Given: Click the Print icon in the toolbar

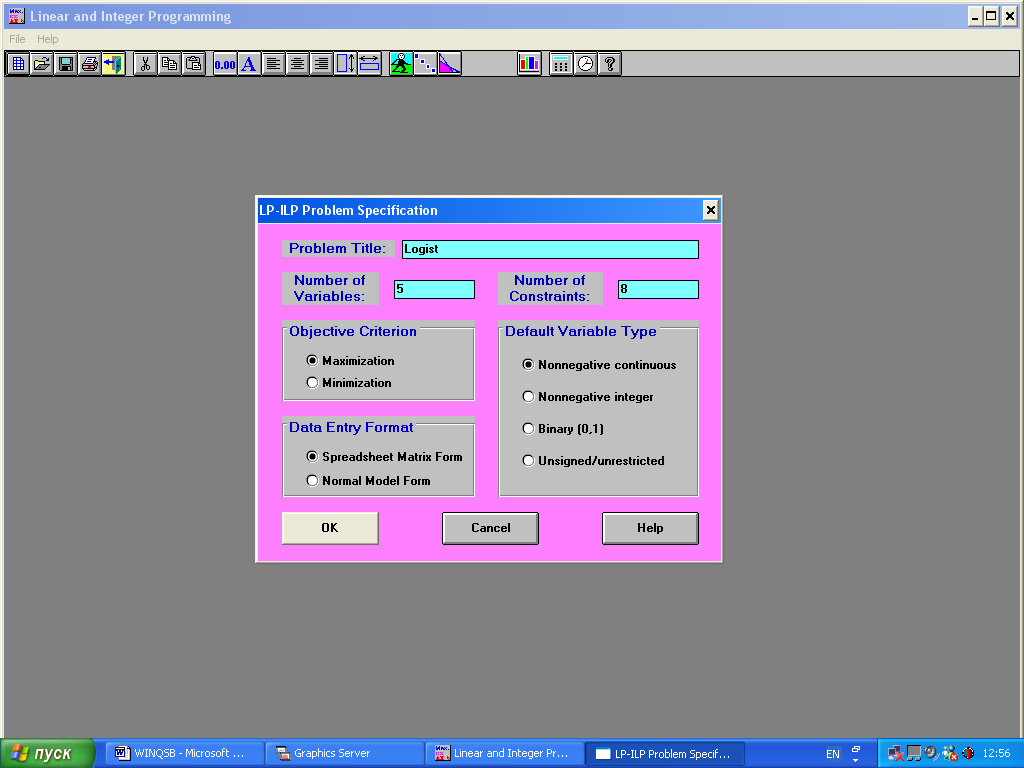Looking at the screenshot, I should click(x=89, y=64).
